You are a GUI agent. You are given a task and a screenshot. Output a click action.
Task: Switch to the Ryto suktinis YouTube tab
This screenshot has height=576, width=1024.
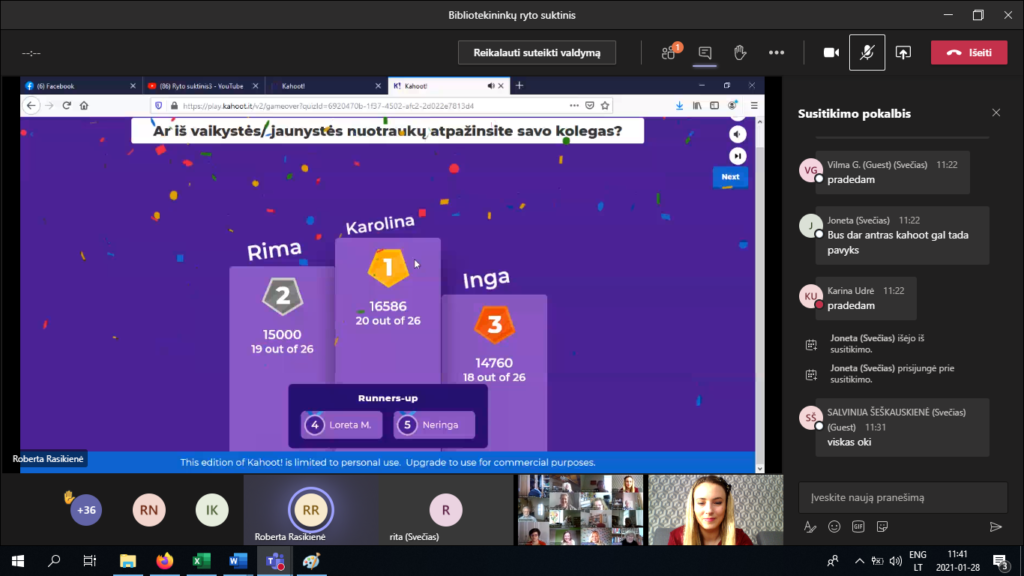(200, 86)
